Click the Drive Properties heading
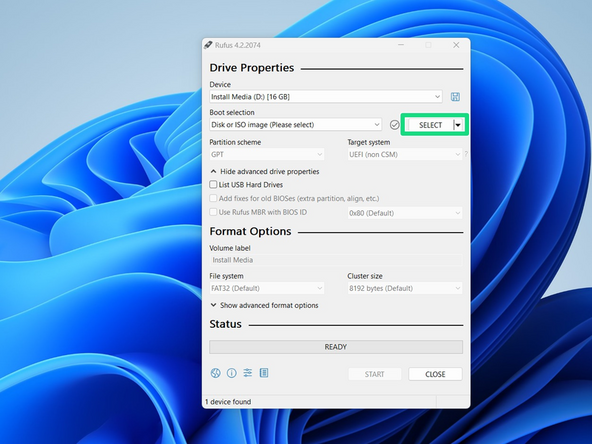 pyautogui.click(x=252, y=68)
